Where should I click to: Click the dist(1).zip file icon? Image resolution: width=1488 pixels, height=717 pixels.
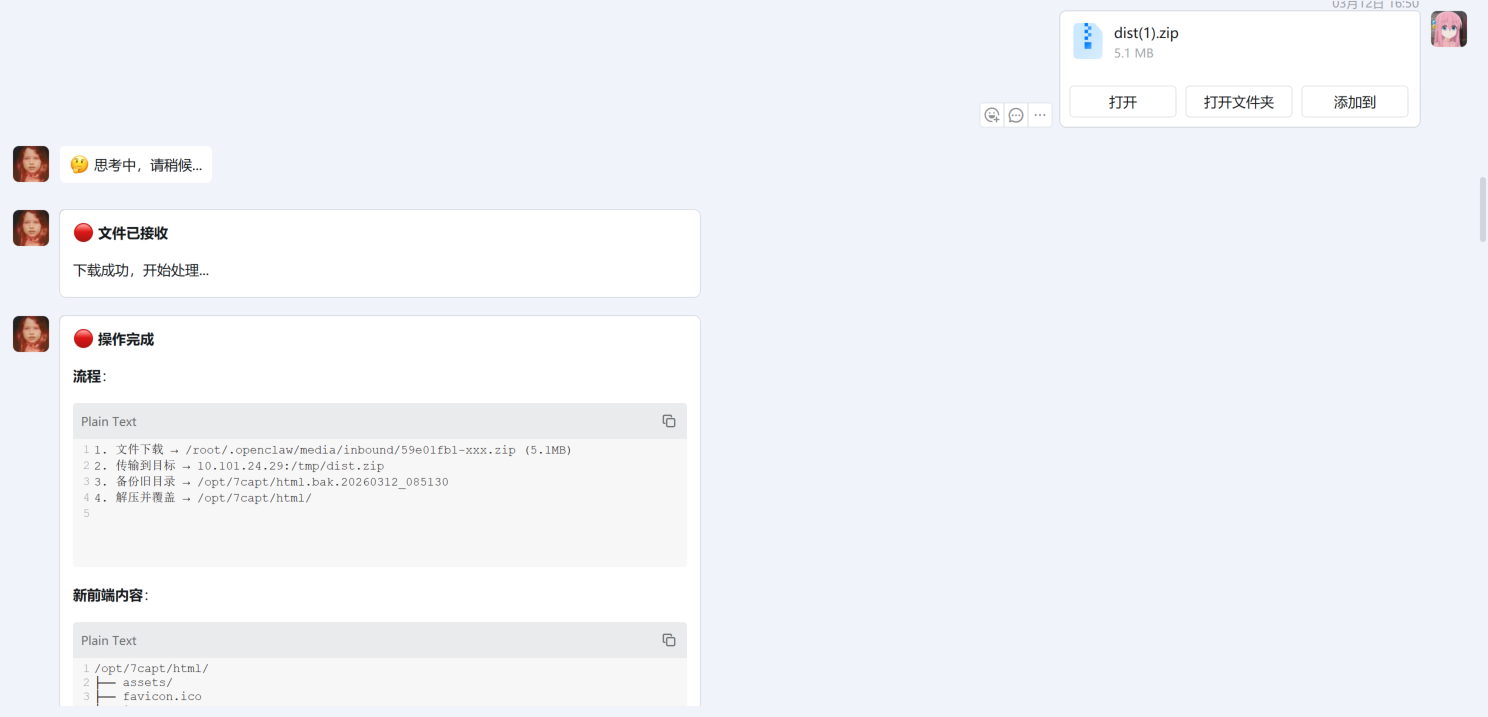tap(1087, 41)
